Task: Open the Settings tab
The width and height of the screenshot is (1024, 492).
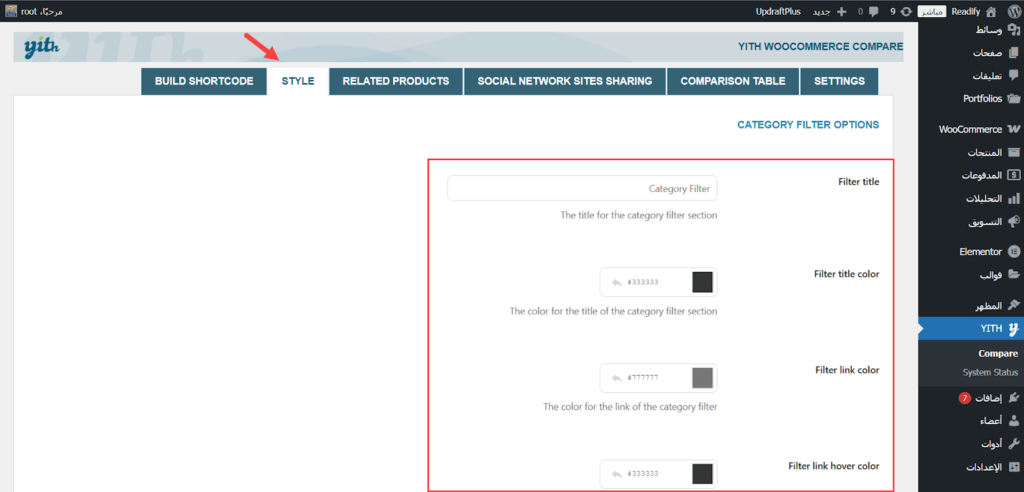Action: click(839, 81)
